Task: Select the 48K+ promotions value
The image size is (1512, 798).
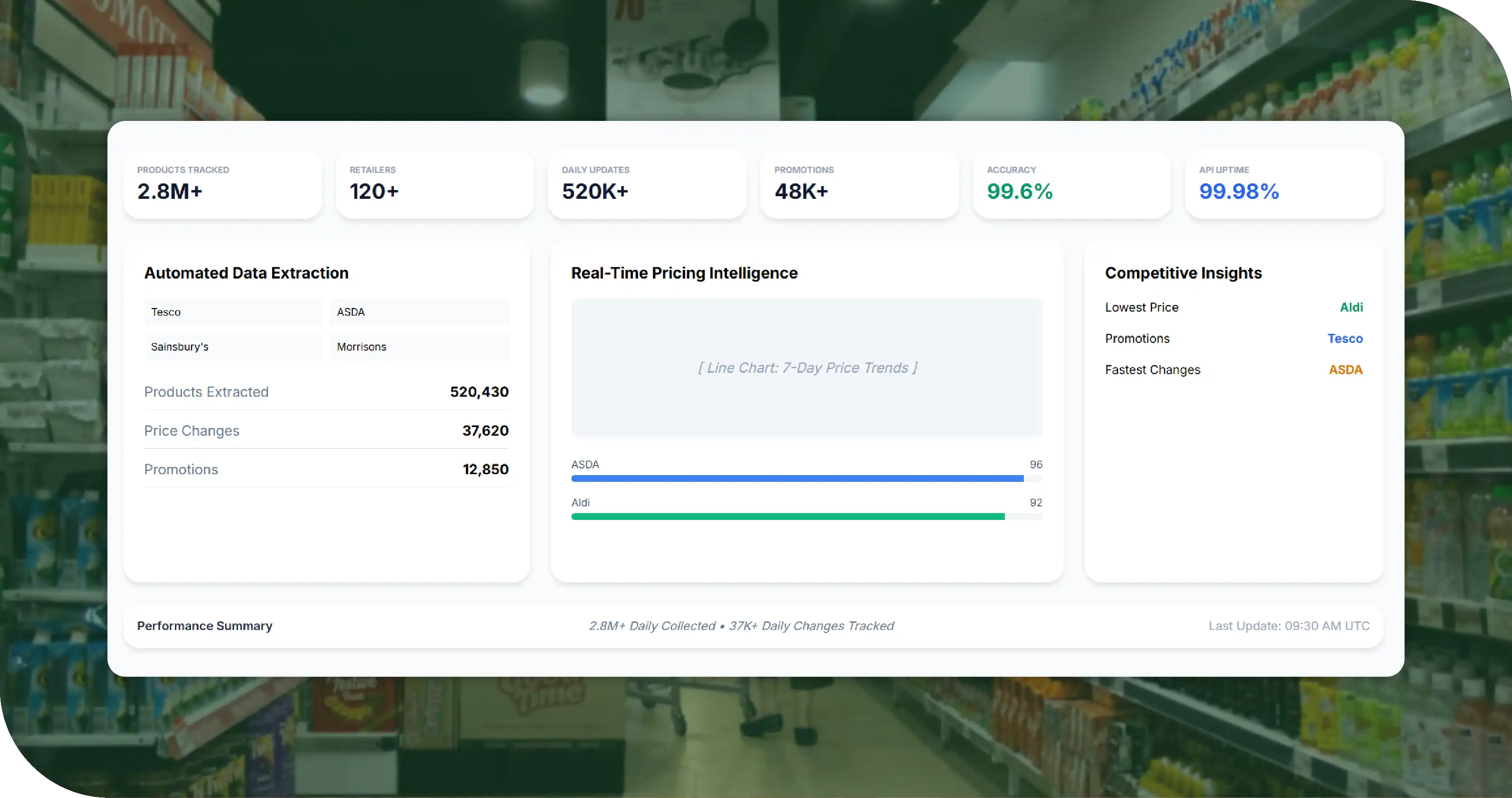Action: (x=801, y=192)
